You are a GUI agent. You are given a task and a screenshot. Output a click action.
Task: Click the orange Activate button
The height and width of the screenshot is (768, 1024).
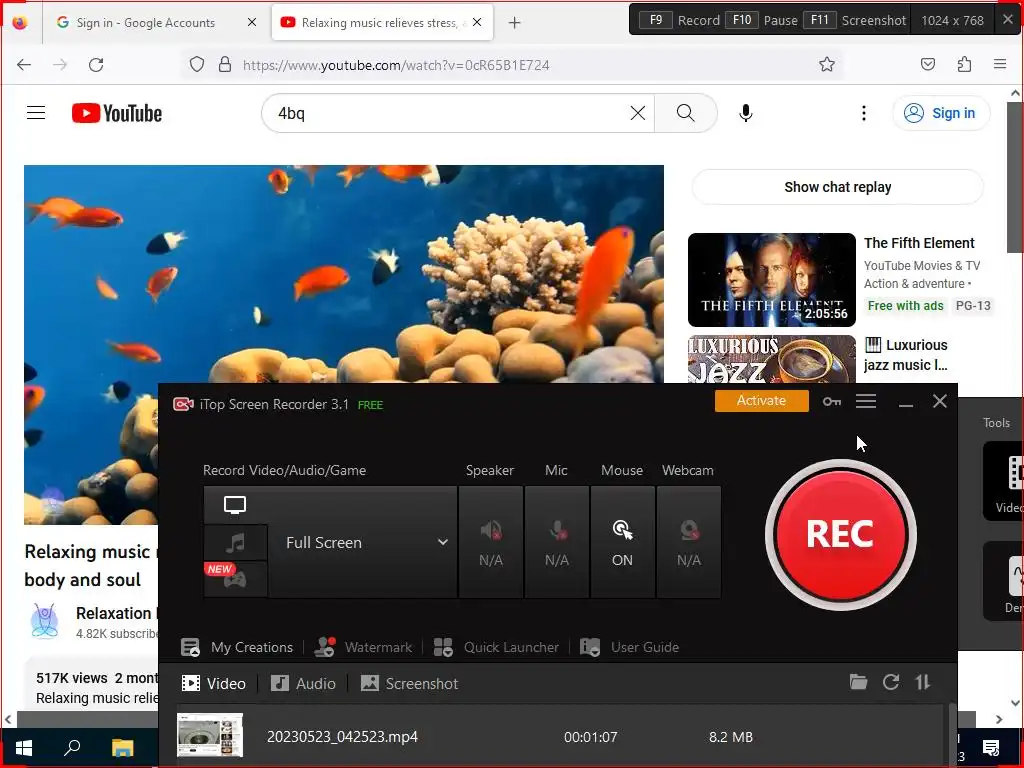click(x=761, y=400)
